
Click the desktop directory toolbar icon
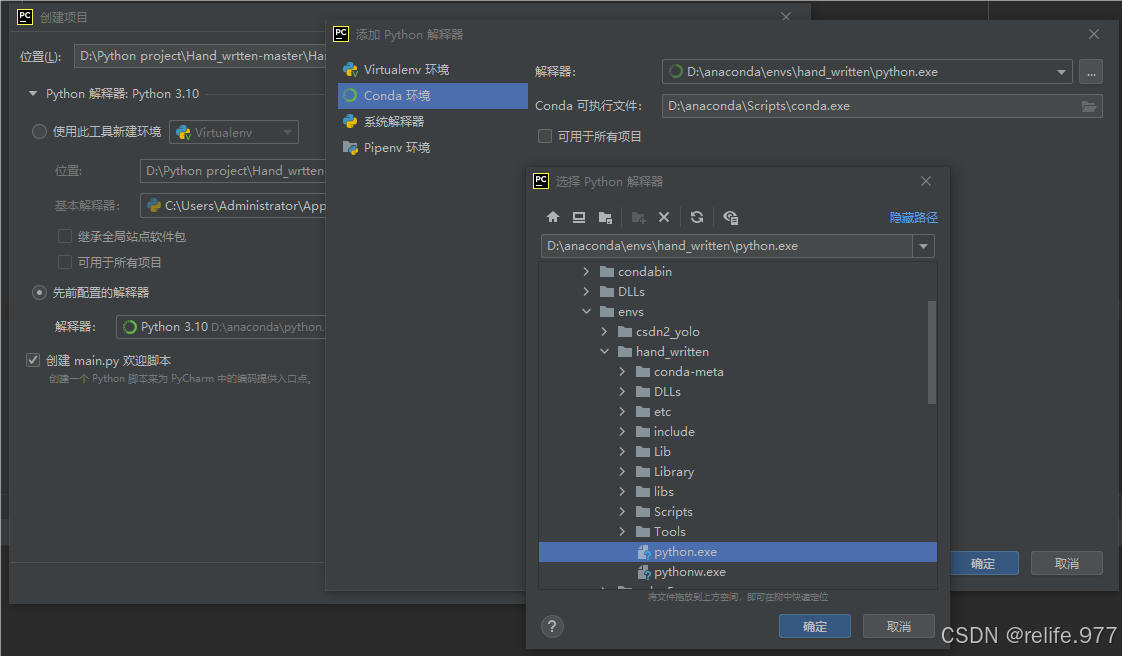[x=579, y=217]
